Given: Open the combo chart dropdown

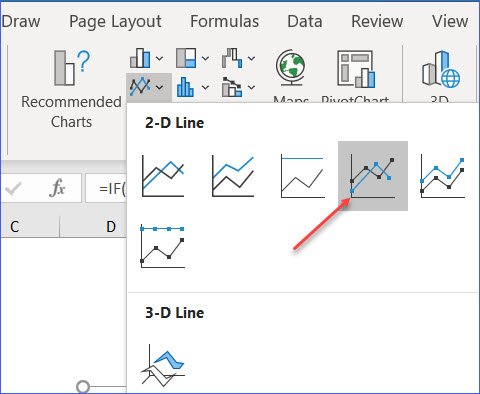Looking at the screenshot, I should [251, 87].
